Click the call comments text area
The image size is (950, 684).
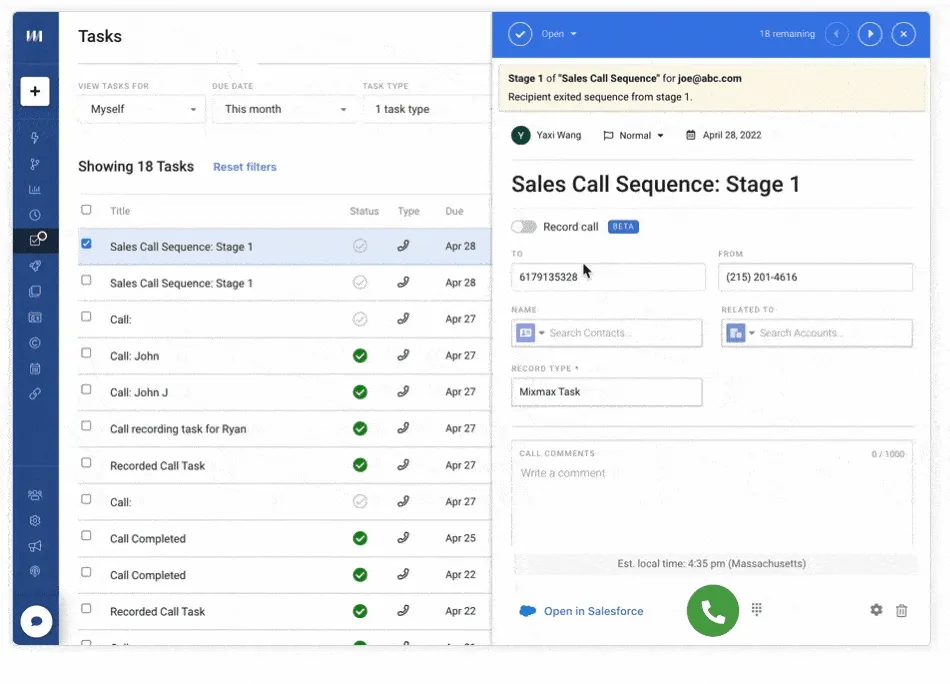[x=712, y=497]
